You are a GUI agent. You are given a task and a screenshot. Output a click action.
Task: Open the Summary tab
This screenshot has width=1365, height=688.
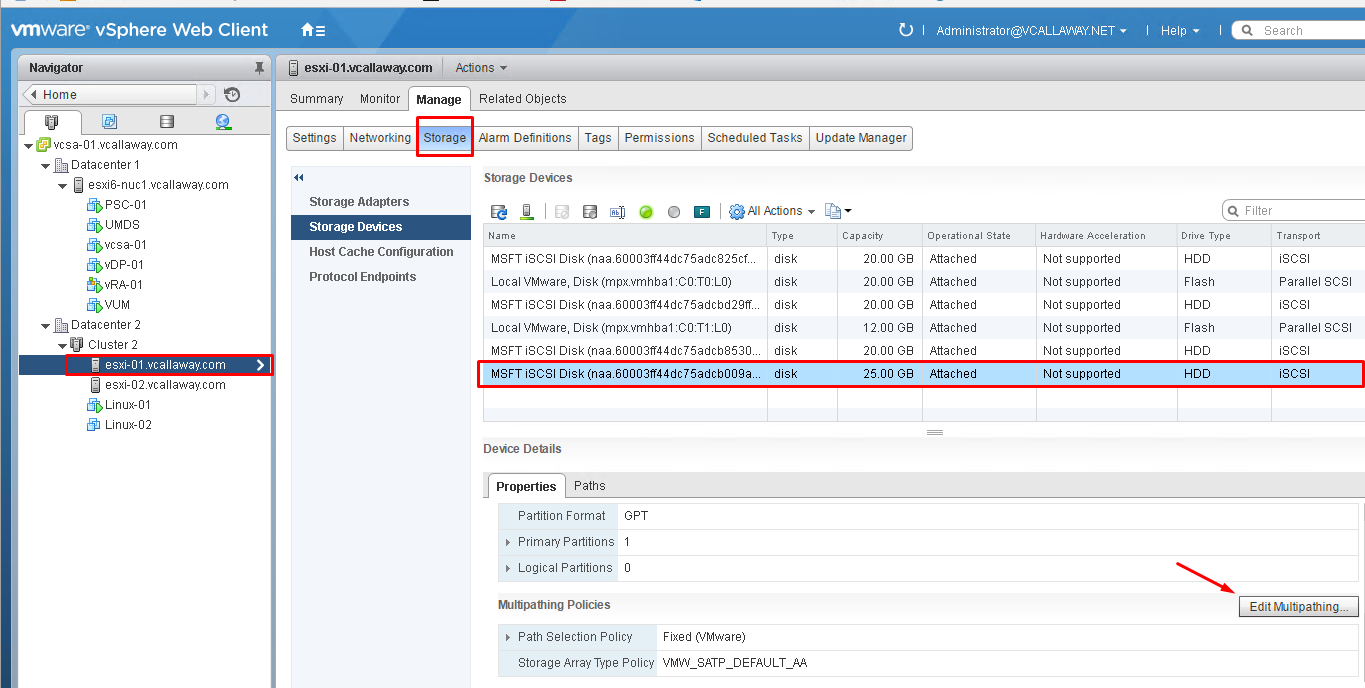click(x=317, y=99)
